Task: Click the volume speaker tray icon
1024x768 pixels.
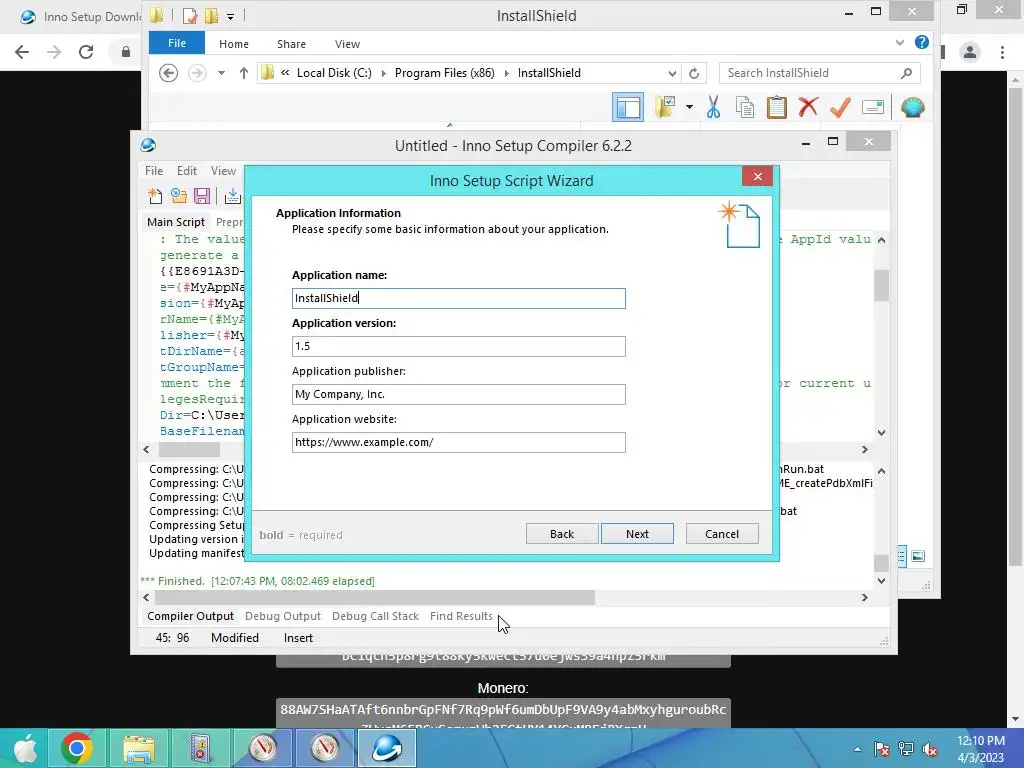Action: click(930, 749)
